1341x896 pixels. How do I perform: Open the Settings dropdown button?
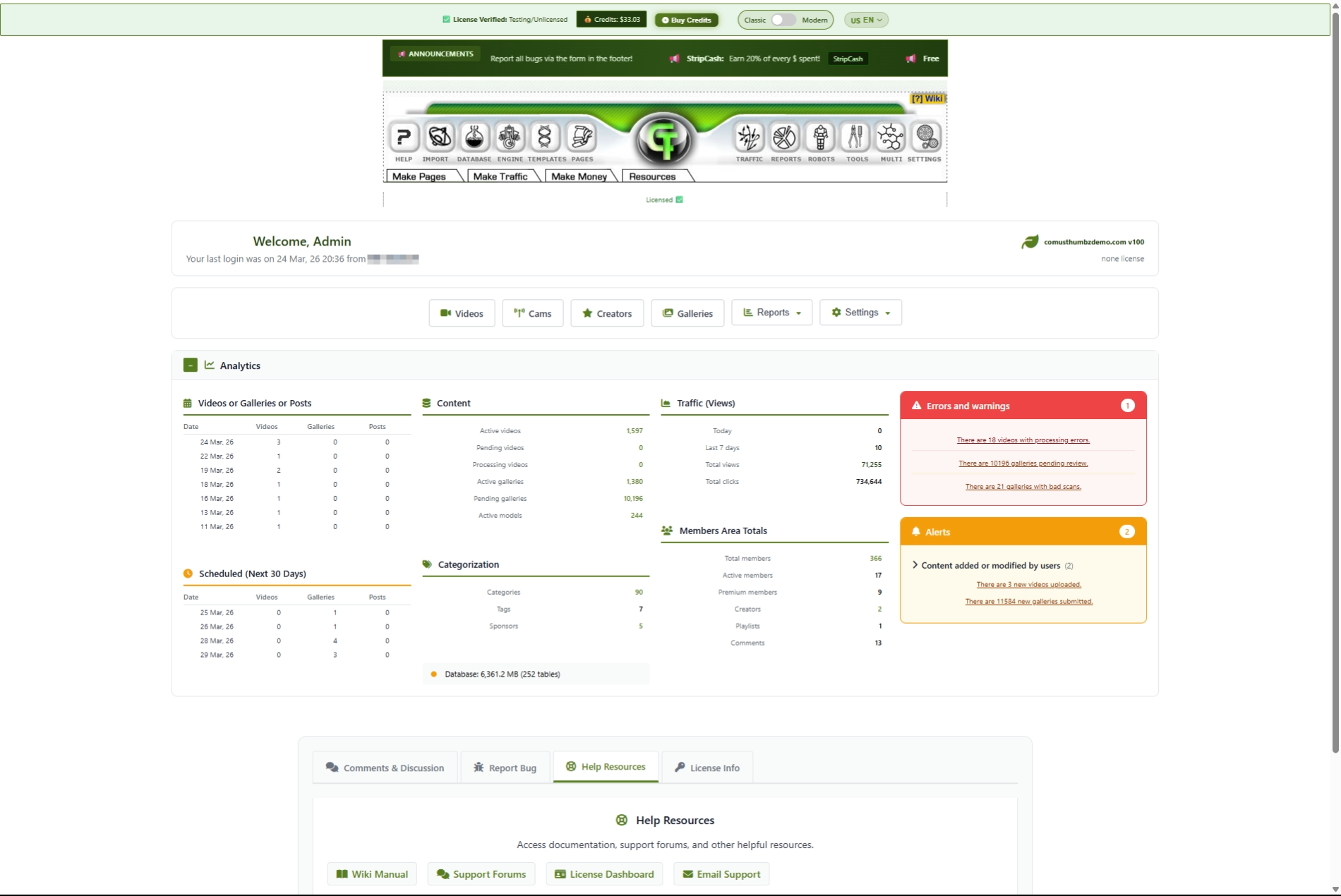click(860, 313)
